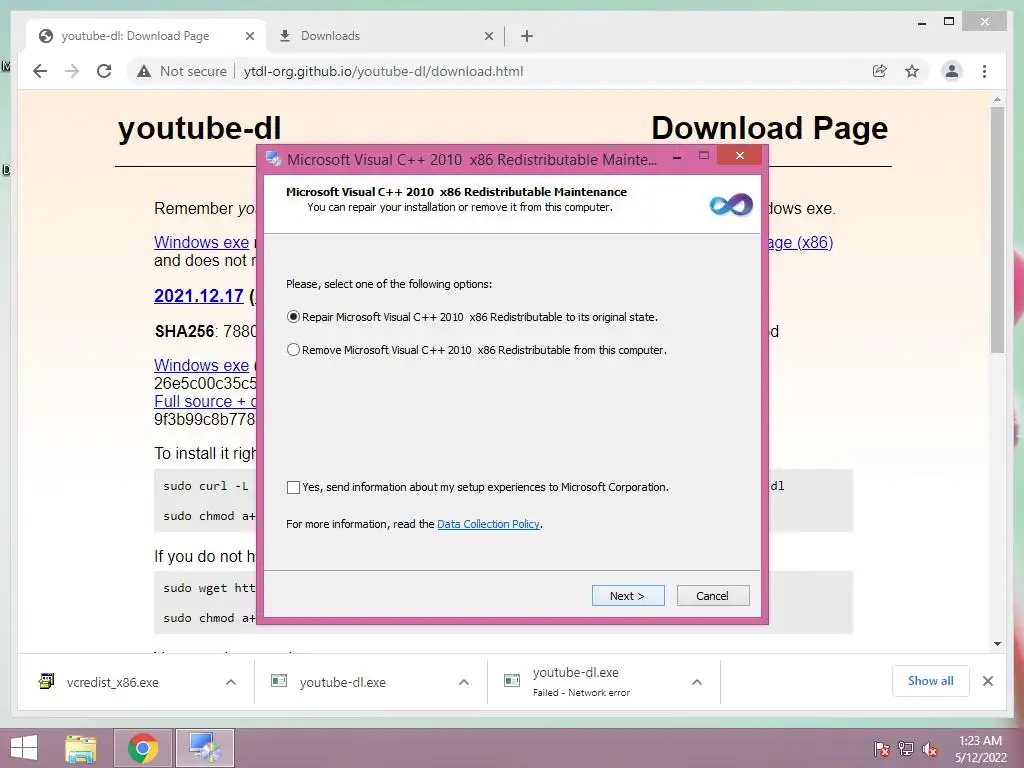Go back using Chrome's back arrow
1024x768 pixels.
40,71
